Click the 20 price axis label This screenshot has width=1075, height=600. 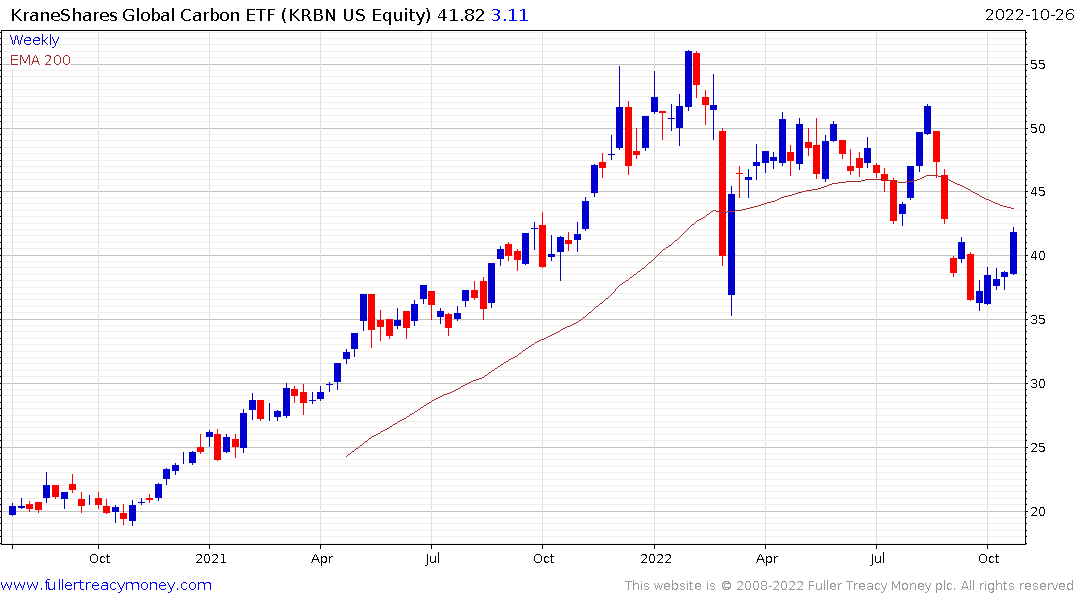(1037, 512)
